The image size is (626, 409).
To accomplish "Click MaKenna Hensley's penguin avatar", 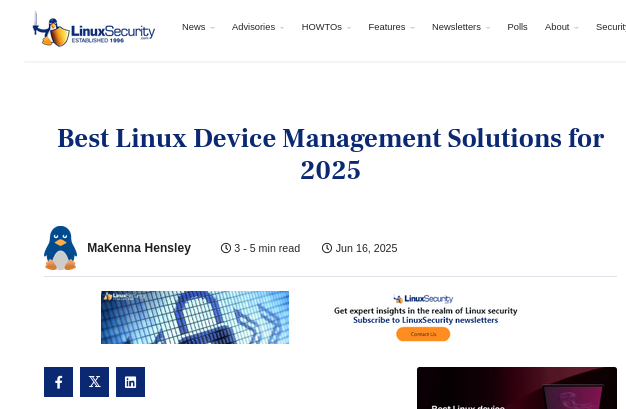I will [60, 248].
